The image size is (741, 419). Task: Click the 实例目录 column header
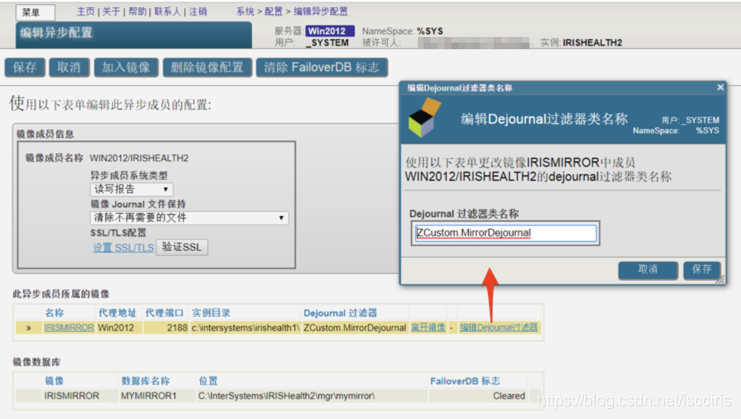211,313
